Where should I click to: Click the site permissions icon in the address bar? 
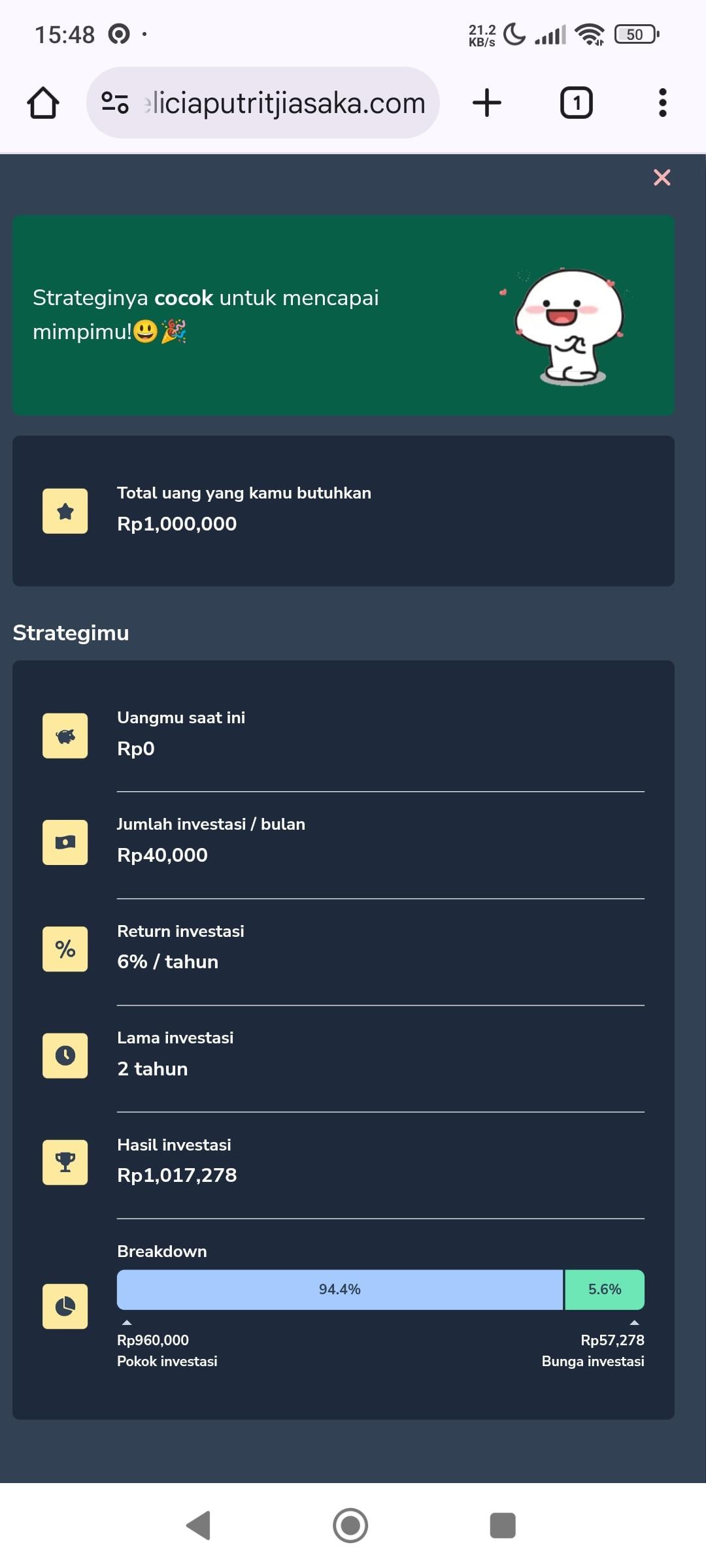pos(114,101)
